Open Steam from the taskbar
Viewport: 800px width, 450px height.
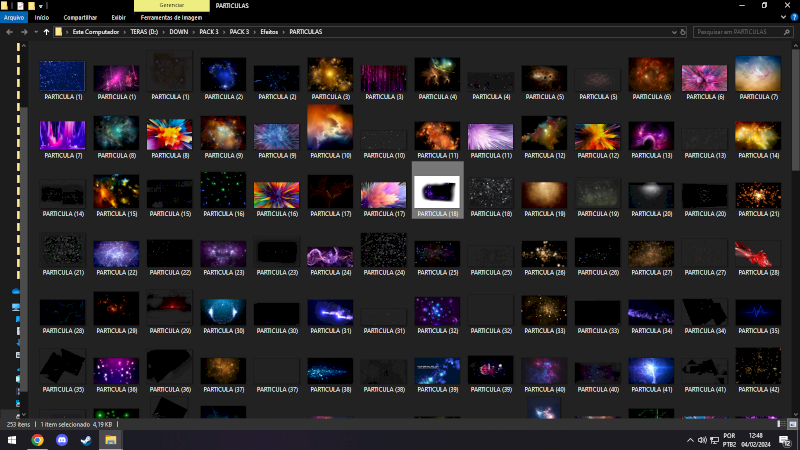point(86,439)
